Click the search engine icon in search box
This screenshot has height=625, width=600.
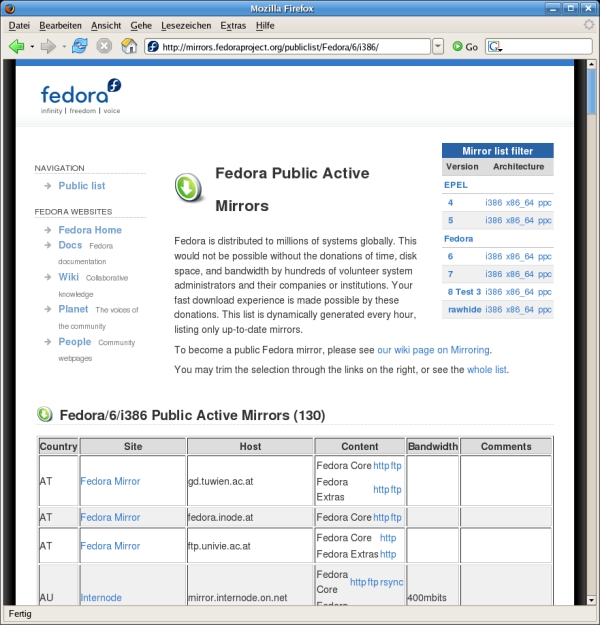[494, 46]
